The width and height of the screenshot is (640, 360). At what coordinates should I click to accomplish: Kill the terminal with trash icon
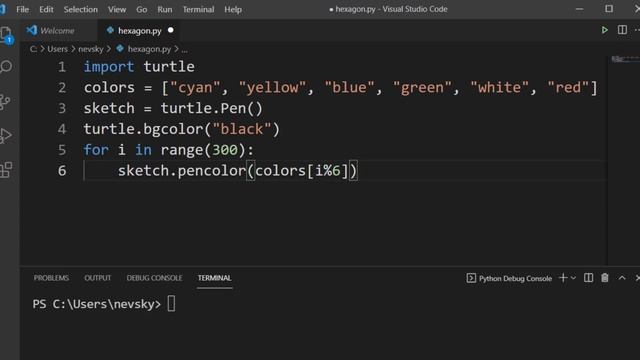605,278
